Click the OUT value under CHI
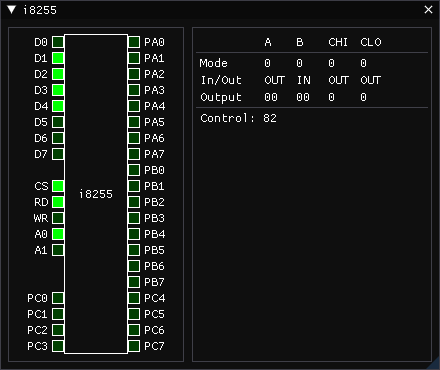The width and height of the screenshot is (440, 370). [x=339, y=80]
